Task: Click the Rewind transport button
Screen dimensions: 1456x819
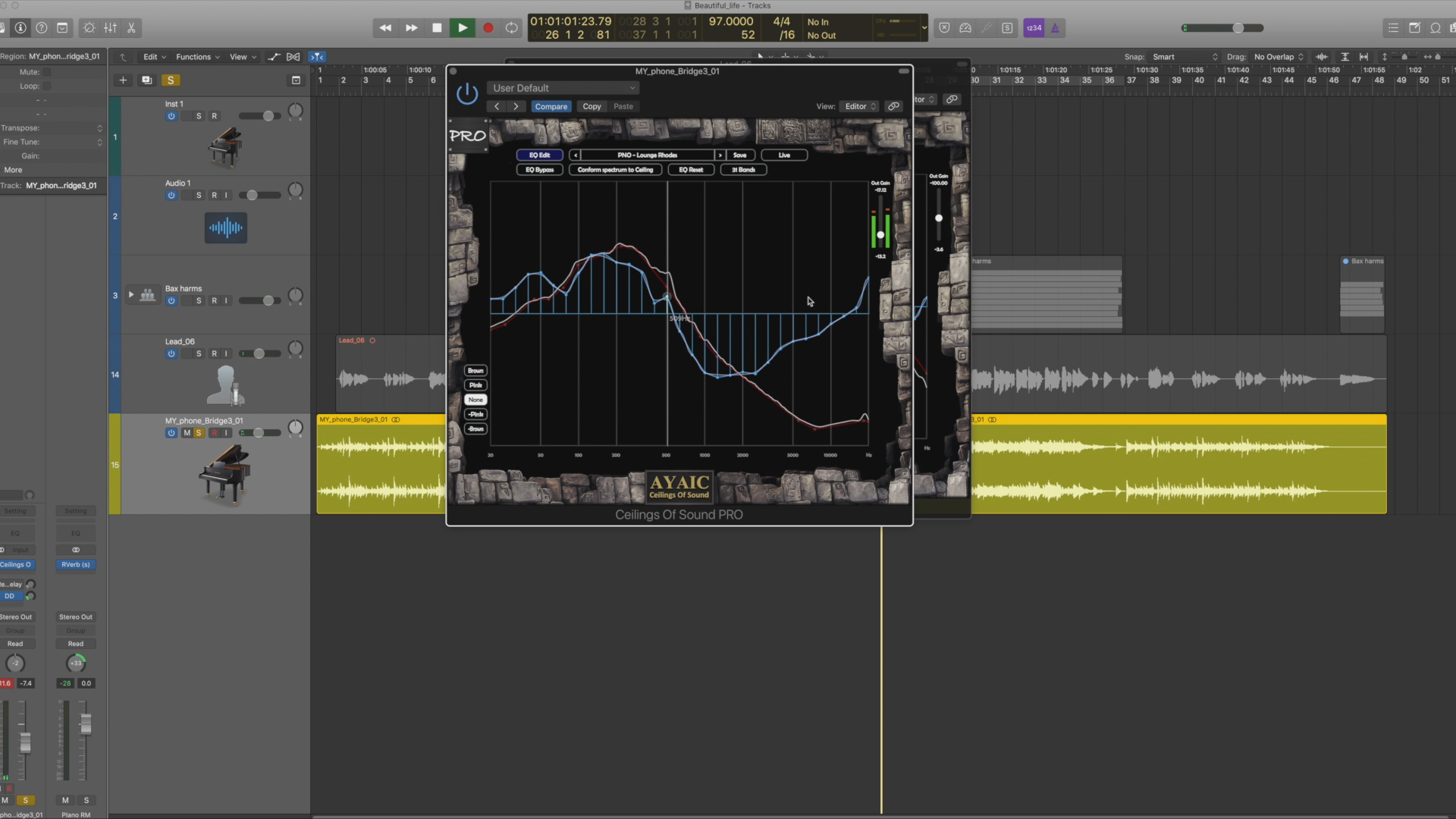Action: pyautogui.click(x=385, y=28)
